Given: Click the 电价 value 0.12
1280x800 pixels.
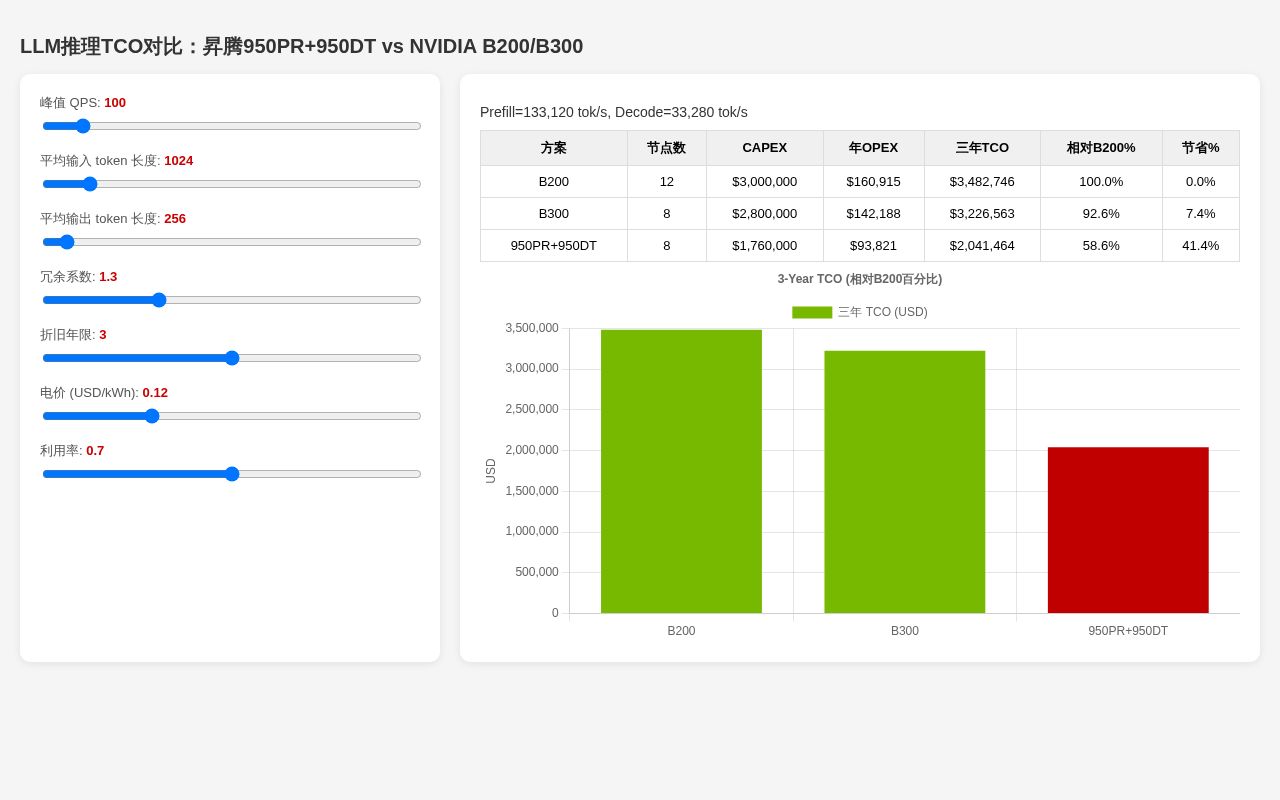Looking at the screenshot, I should click(x=155, y=392).
